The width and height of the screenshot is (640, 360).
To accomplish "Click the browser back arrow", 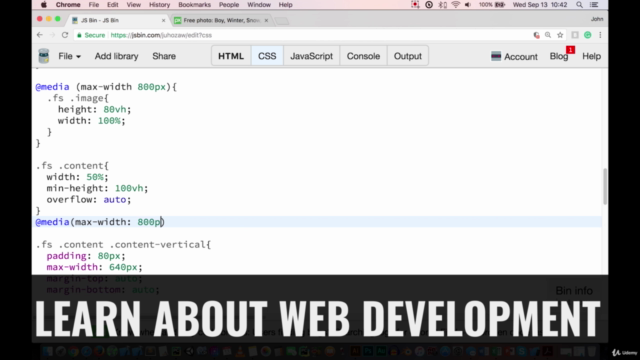I will click(x=40, y=35).
